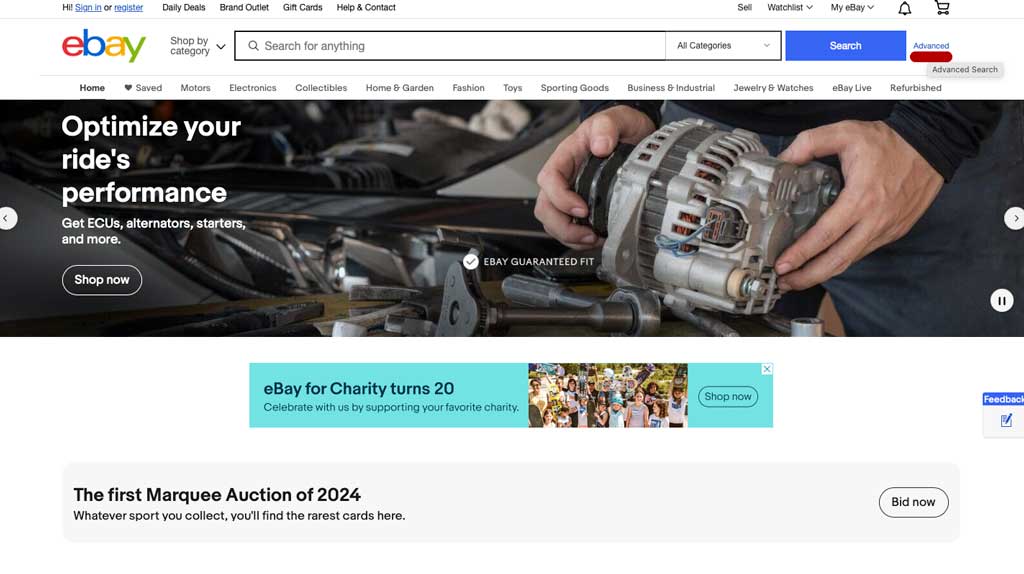Click the Feedback pencil icon
Viewport: 1024px width, 574px height.
(x=1006, y=421)
